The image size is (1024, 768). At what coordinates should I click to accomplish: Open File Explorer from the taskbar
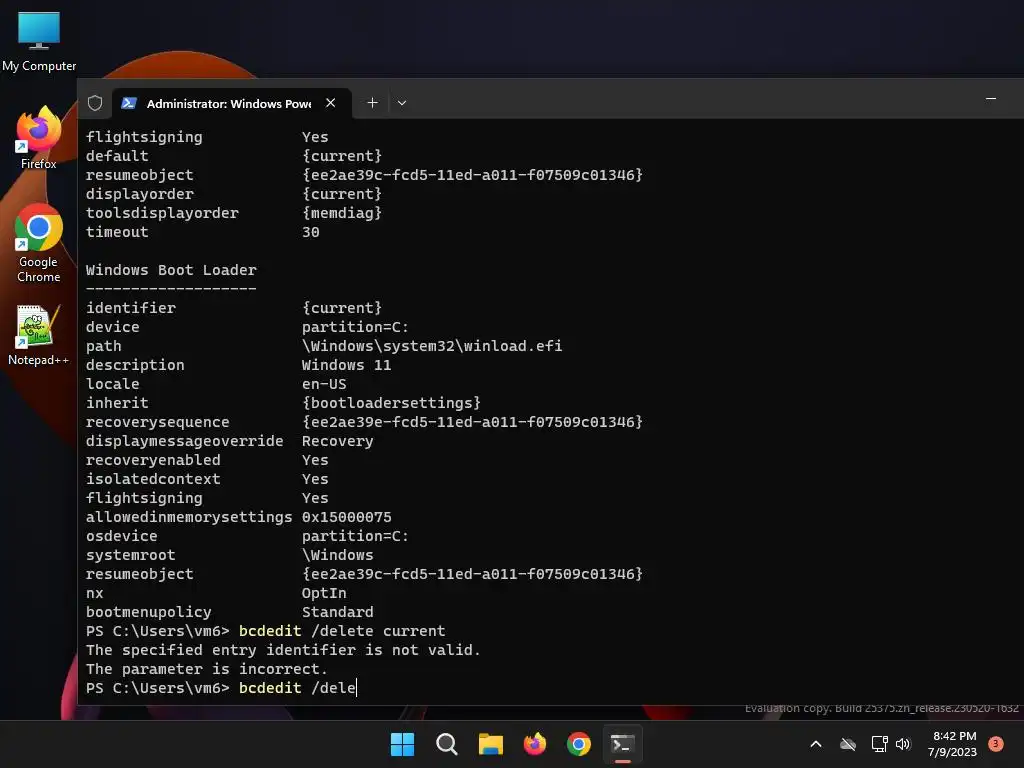point(490,744)
